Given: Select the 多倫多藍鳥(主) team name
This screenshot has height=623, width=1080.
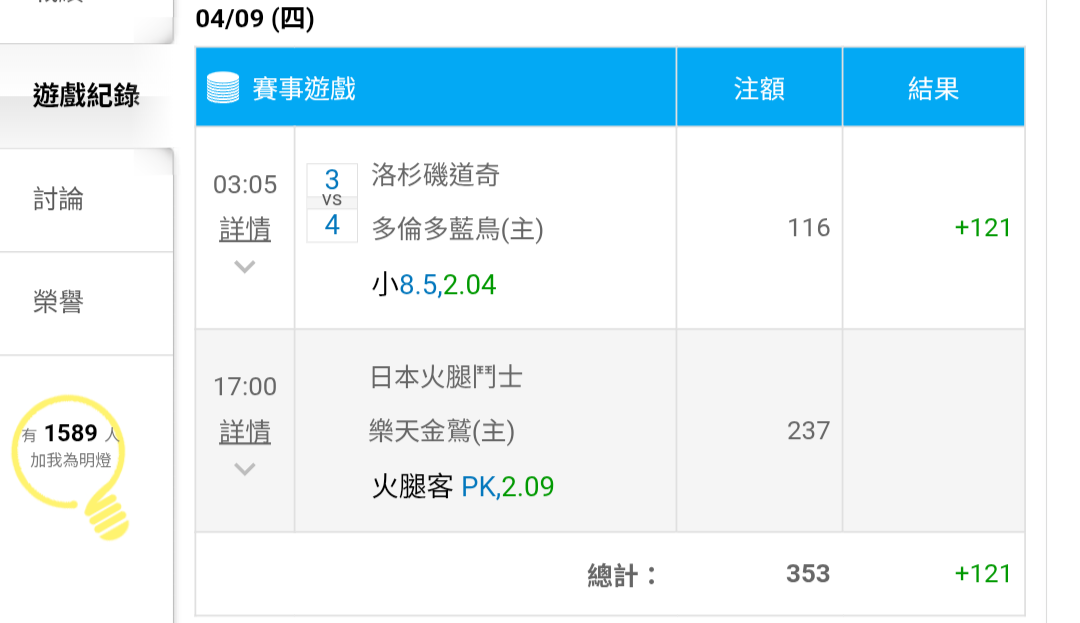Looking at the screenshot, I should (457, 230).
